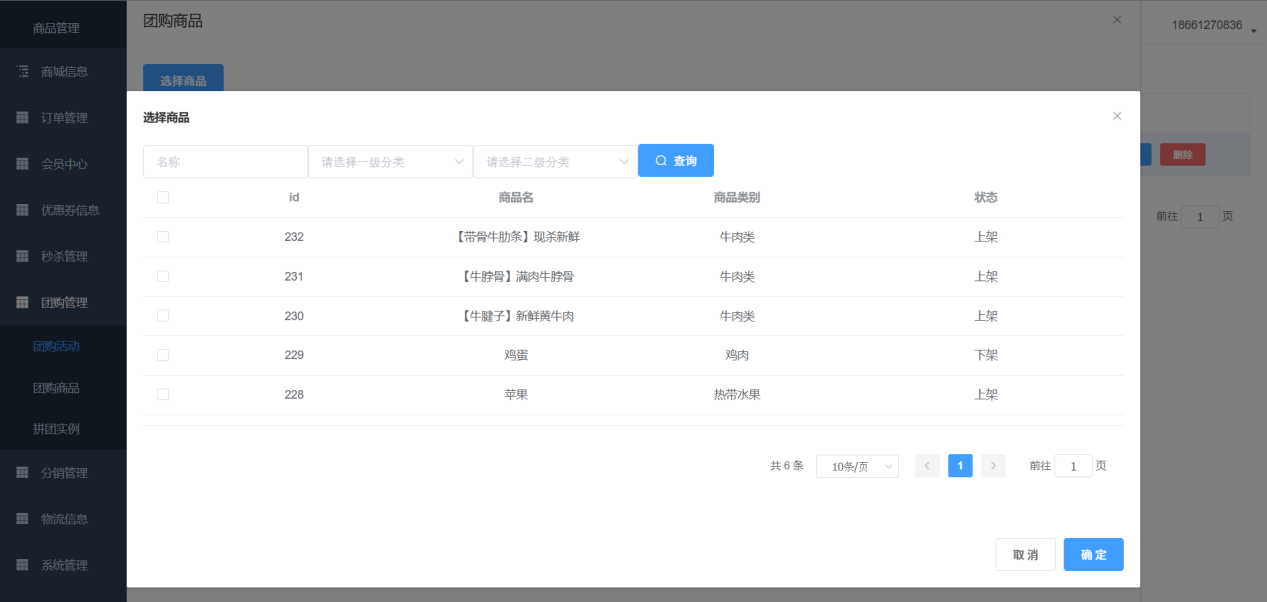Open 团购商品 in the sidebar submenu
The image size is (1267, 602).
56,388
